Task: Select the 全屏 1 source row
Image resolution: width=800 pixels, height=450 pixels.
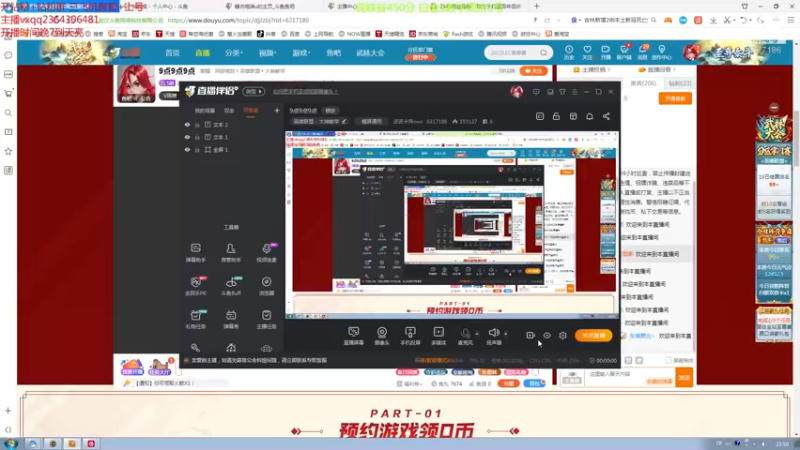Action: 232,149
